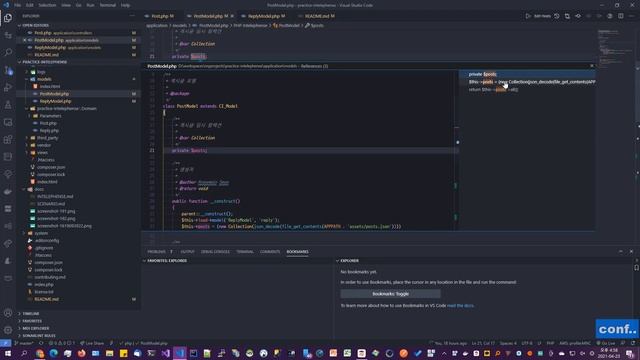Click UTF-8 encoding in status bar
640x360 pixels.
pos(527,343)
